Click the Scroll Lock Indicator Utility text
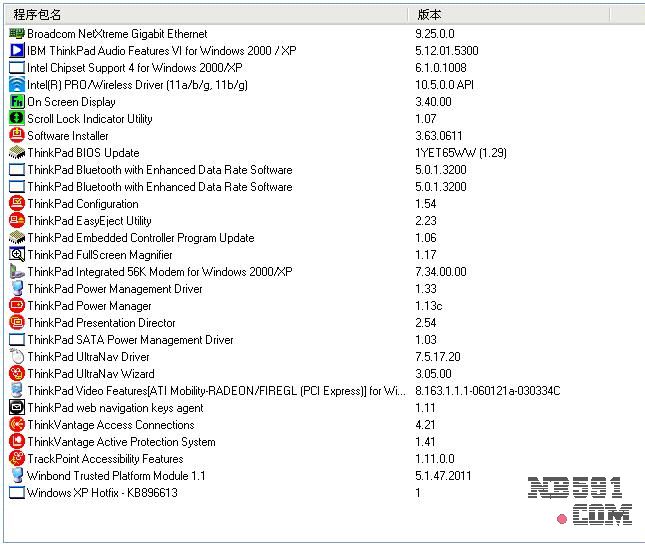645x554 pixels. (90, 119)
